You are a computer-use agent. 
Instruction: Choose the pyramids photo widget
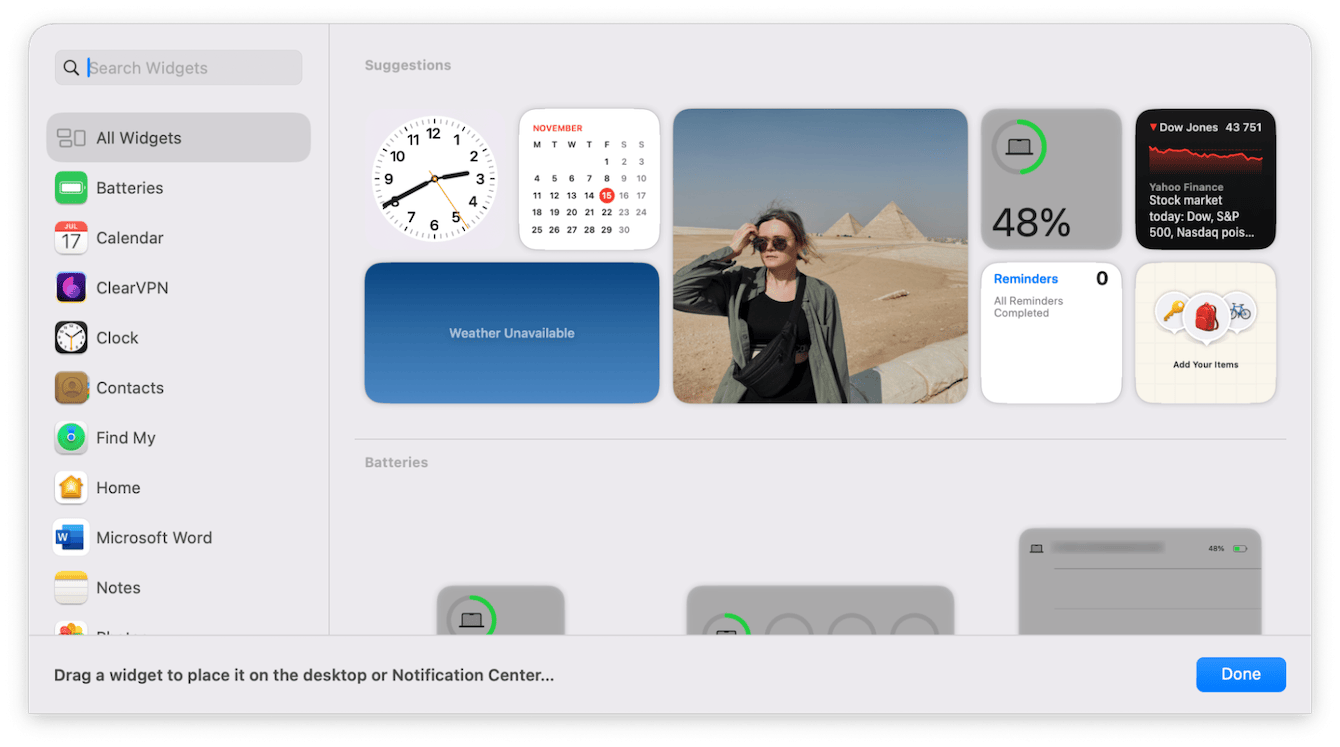tap(820, 256)
